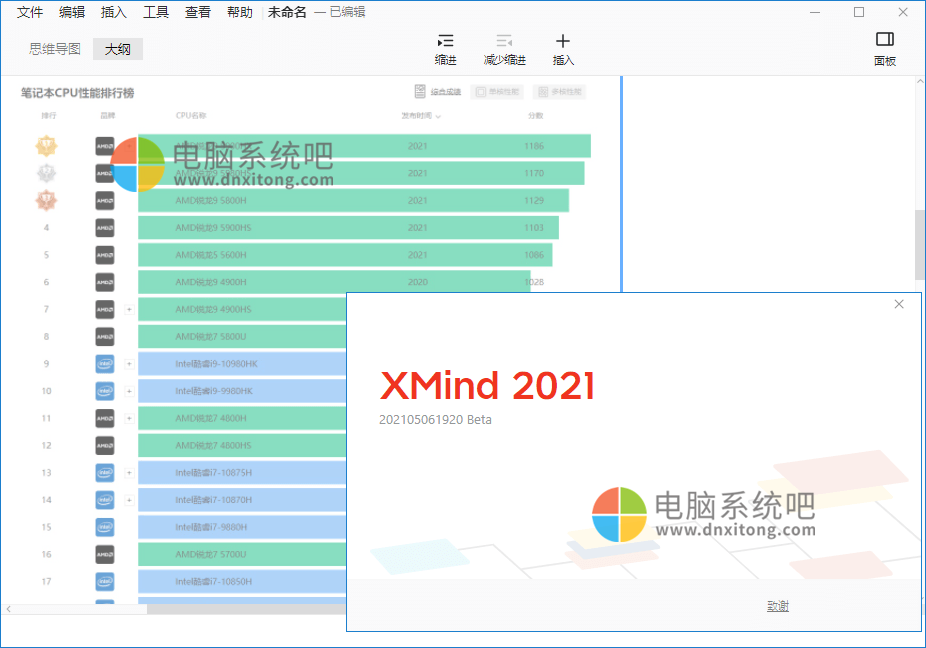Click the Intel酷睿i7-9880H row text
The image size is (926, 648).
click(211, 527)
